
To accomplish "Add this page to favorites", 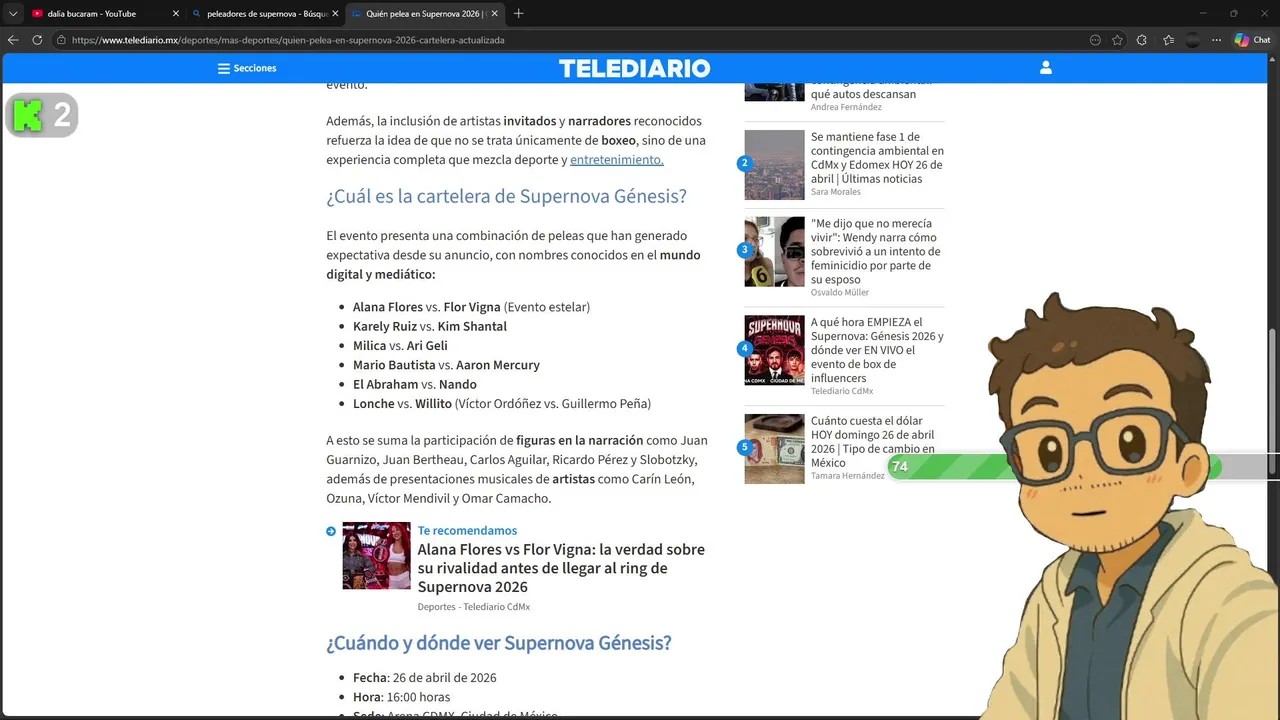I will click(1117, 40).
